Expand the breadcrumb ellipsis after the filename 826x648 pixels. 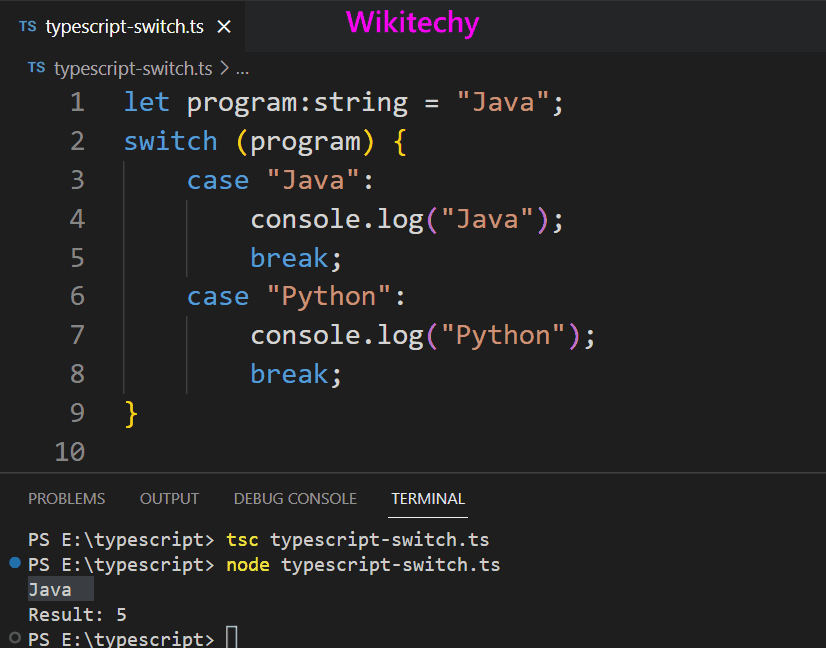click(x=242, y=68)
